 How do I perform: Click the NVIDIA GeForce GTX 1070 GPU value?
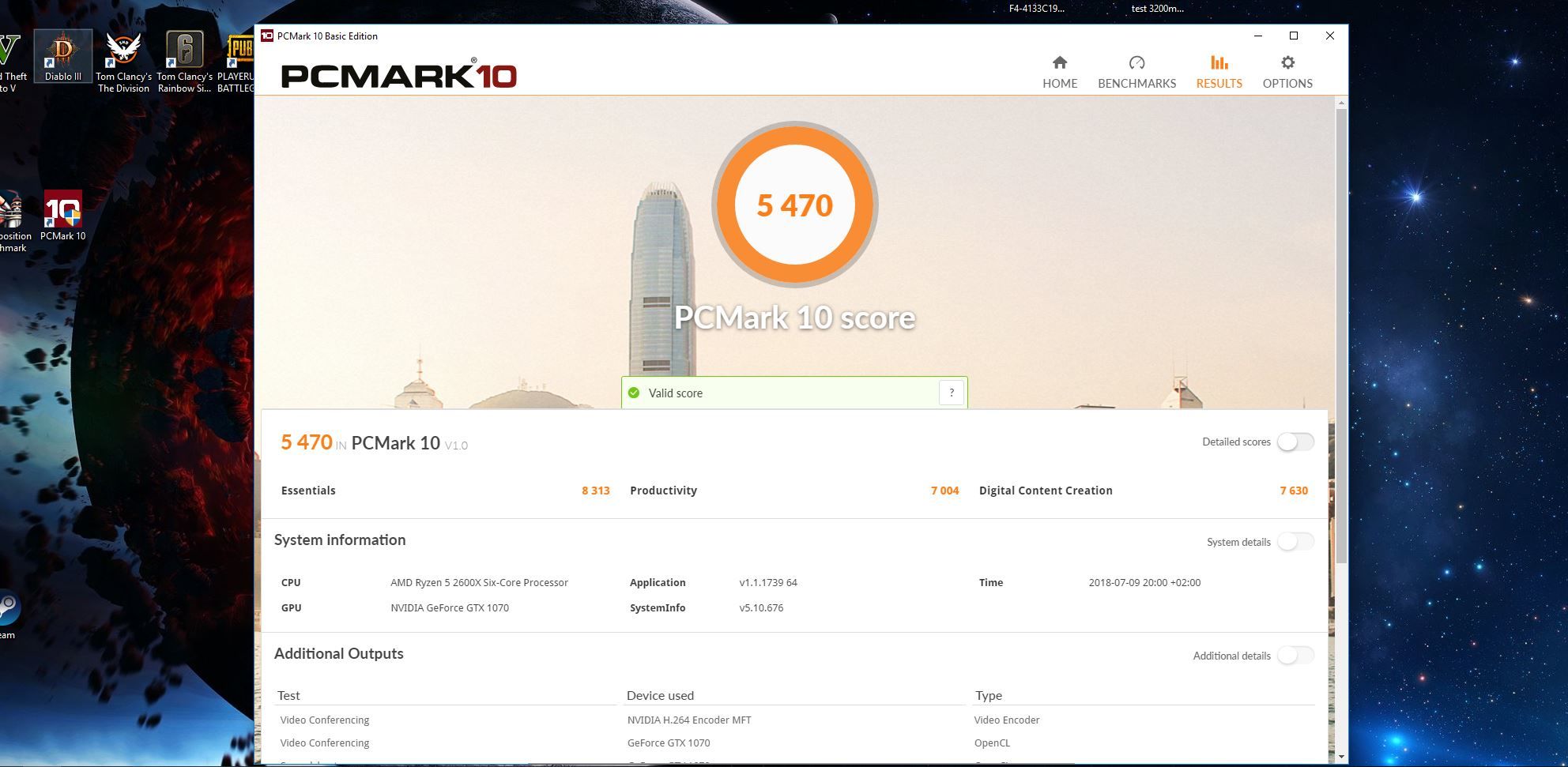tap(450, 608)
